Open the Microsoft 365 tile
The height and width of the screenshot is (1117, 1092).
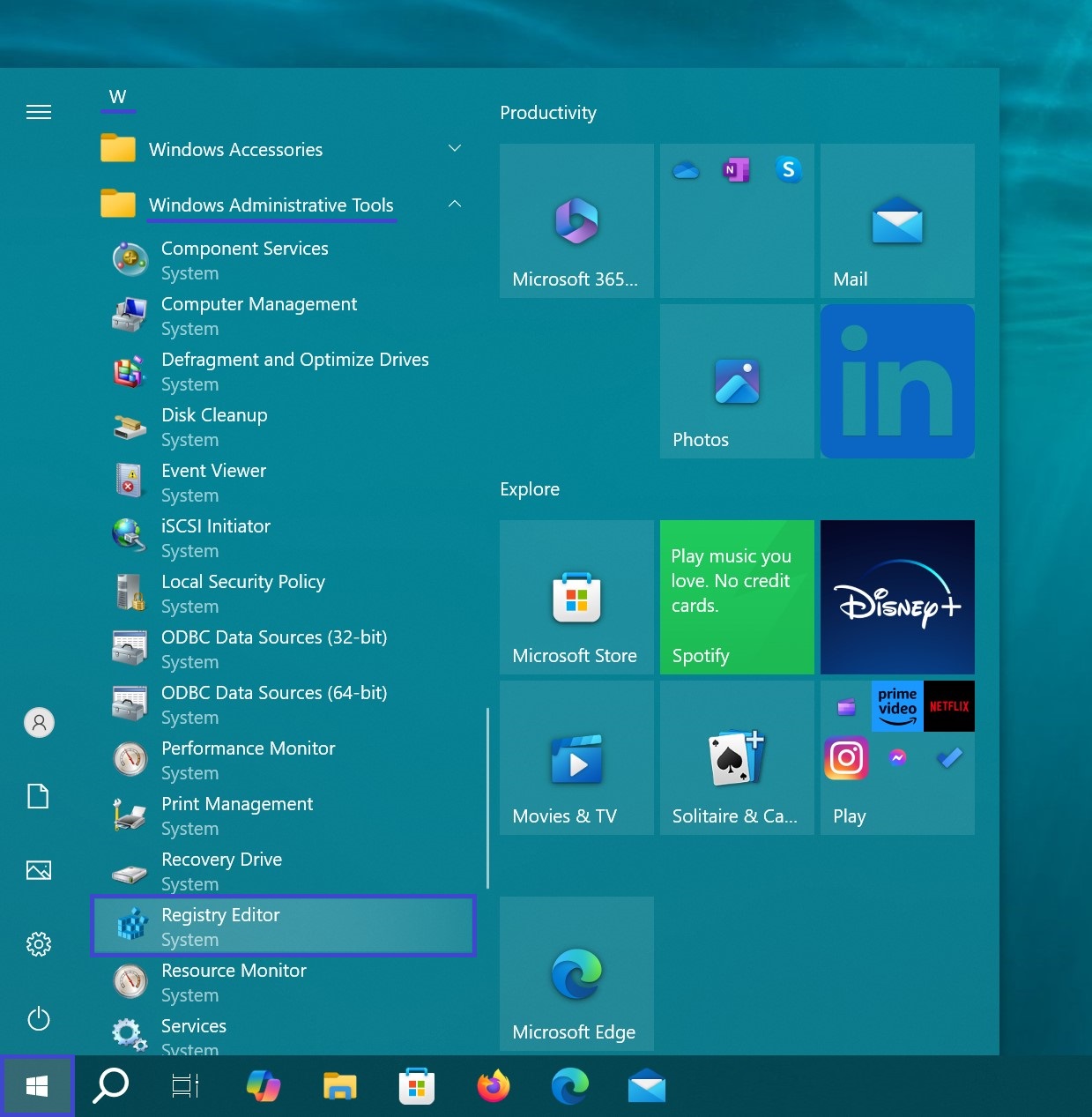(576, 220)
